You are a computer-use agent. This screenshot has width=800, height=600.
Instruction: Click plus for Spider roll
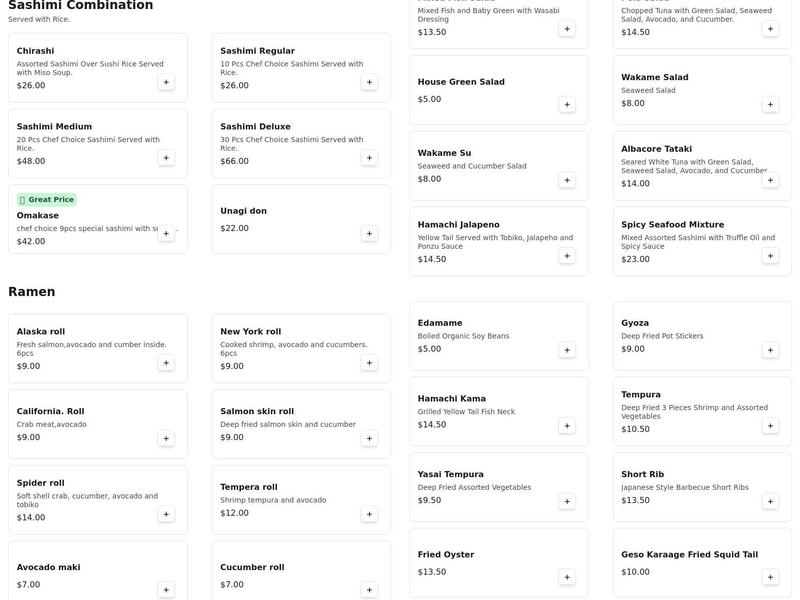pos(166,514)
